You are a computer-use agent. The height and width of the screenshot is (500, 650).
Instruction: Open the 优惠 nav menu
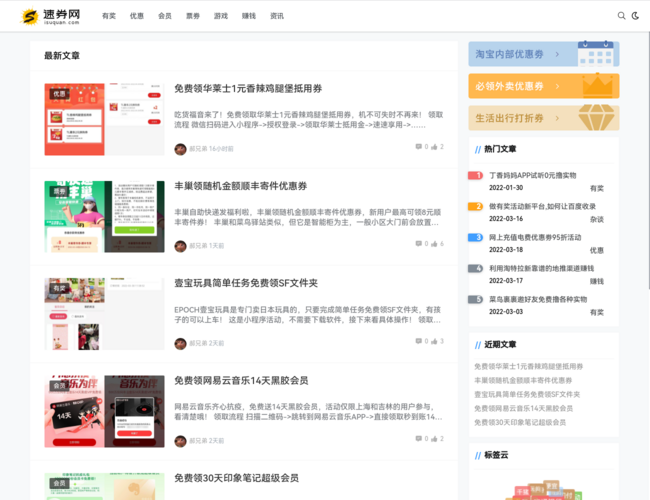[x=136, y=16]
